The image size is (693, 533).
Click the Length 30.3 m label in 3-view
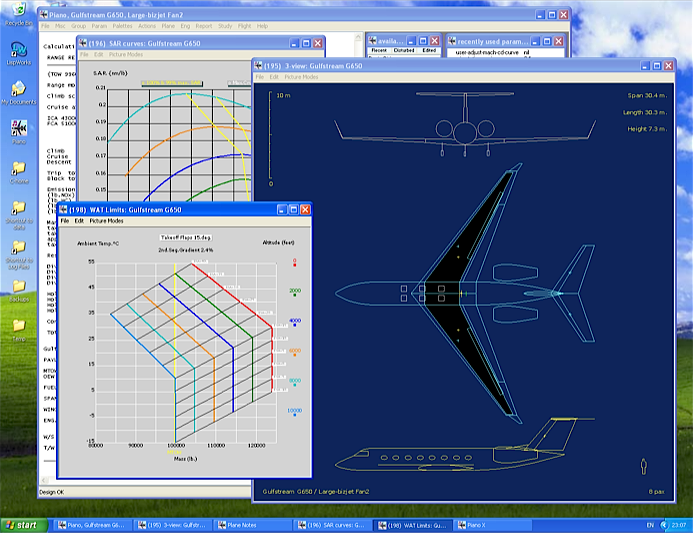(645, 112)
